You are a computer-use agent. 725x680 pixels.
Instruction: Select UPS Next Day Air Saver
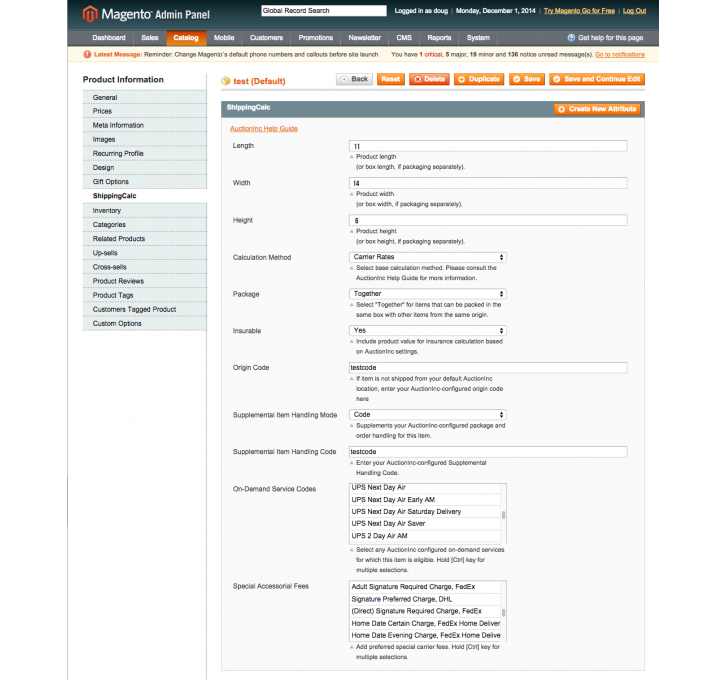(x=425, y=524)
